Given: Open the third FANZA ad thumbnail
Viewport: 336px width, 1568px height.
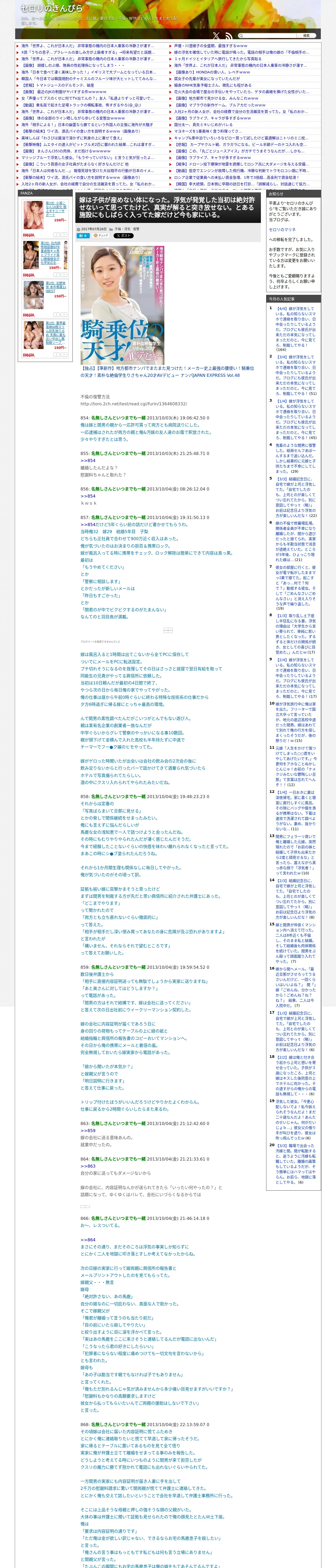Looking at the screenshot, I should [33, 295].
